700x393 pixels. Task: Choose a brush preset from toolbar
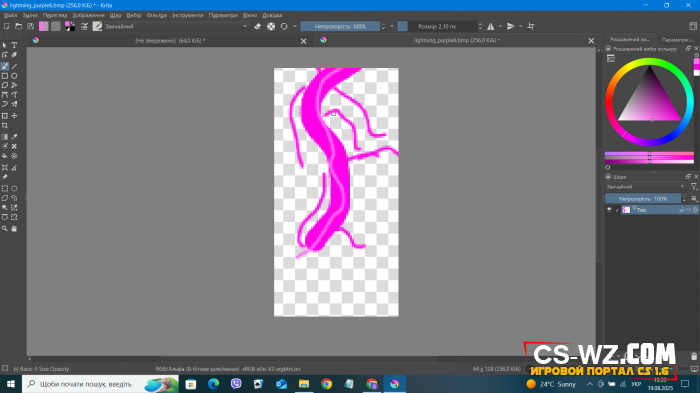(x=97, y=26)
